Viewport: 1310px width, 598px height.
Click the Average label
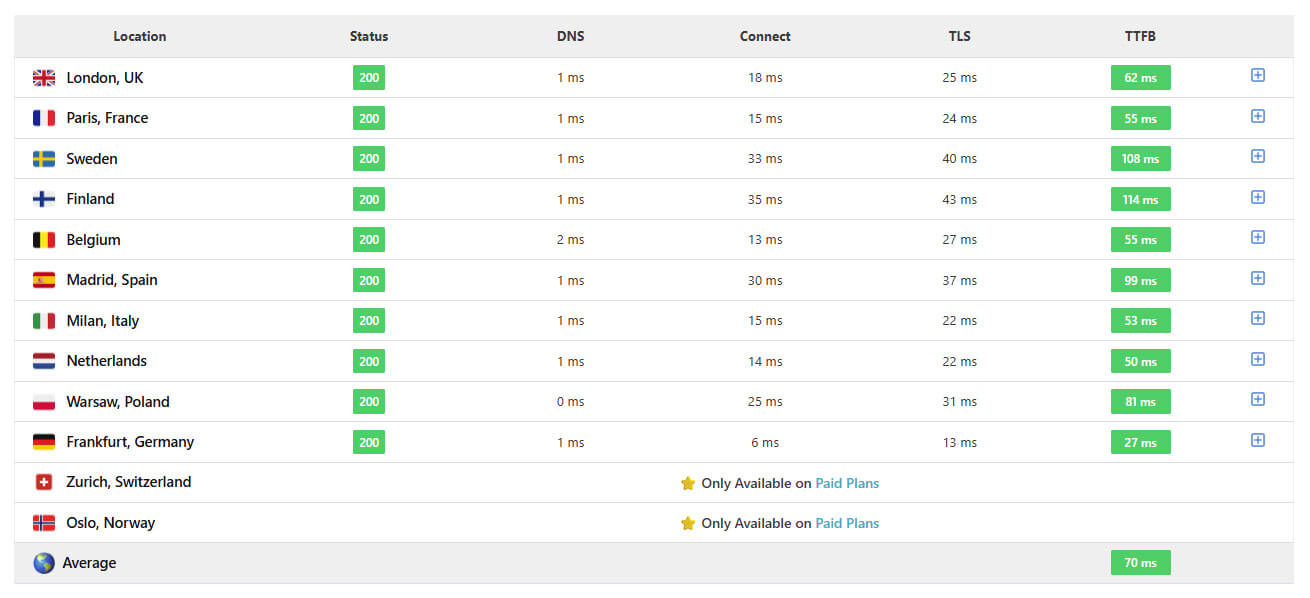tap(89, 563)
